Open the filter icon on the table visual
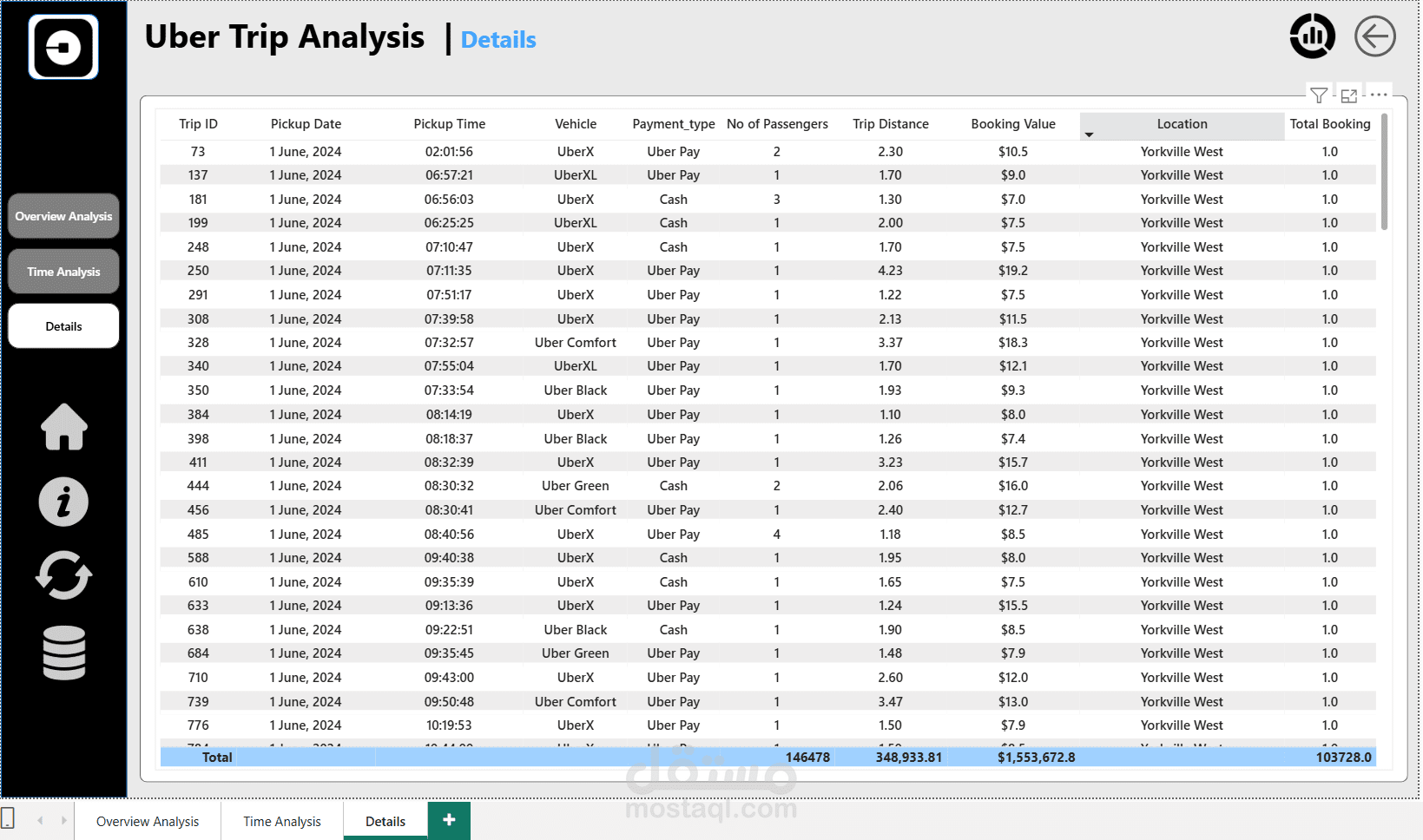This screenshot has height=840, width=1423. pyautogui.click(x=1319, y=95)
